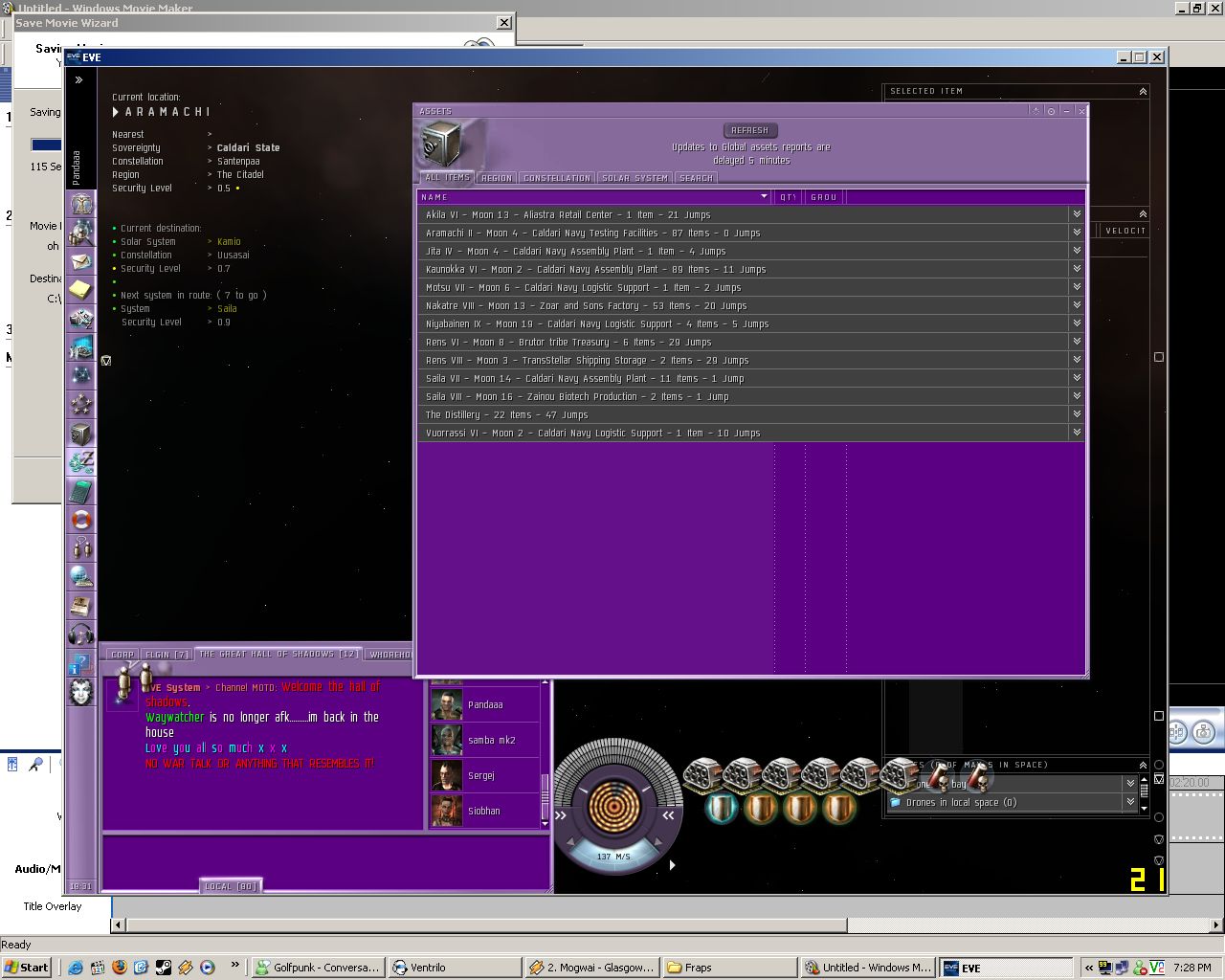Expand Kaunokka VI Caldari Navy Assembly Plant row
The height and width of the screenshot is (980, 1225).
pyautogui.click(x=1077, y=269)
